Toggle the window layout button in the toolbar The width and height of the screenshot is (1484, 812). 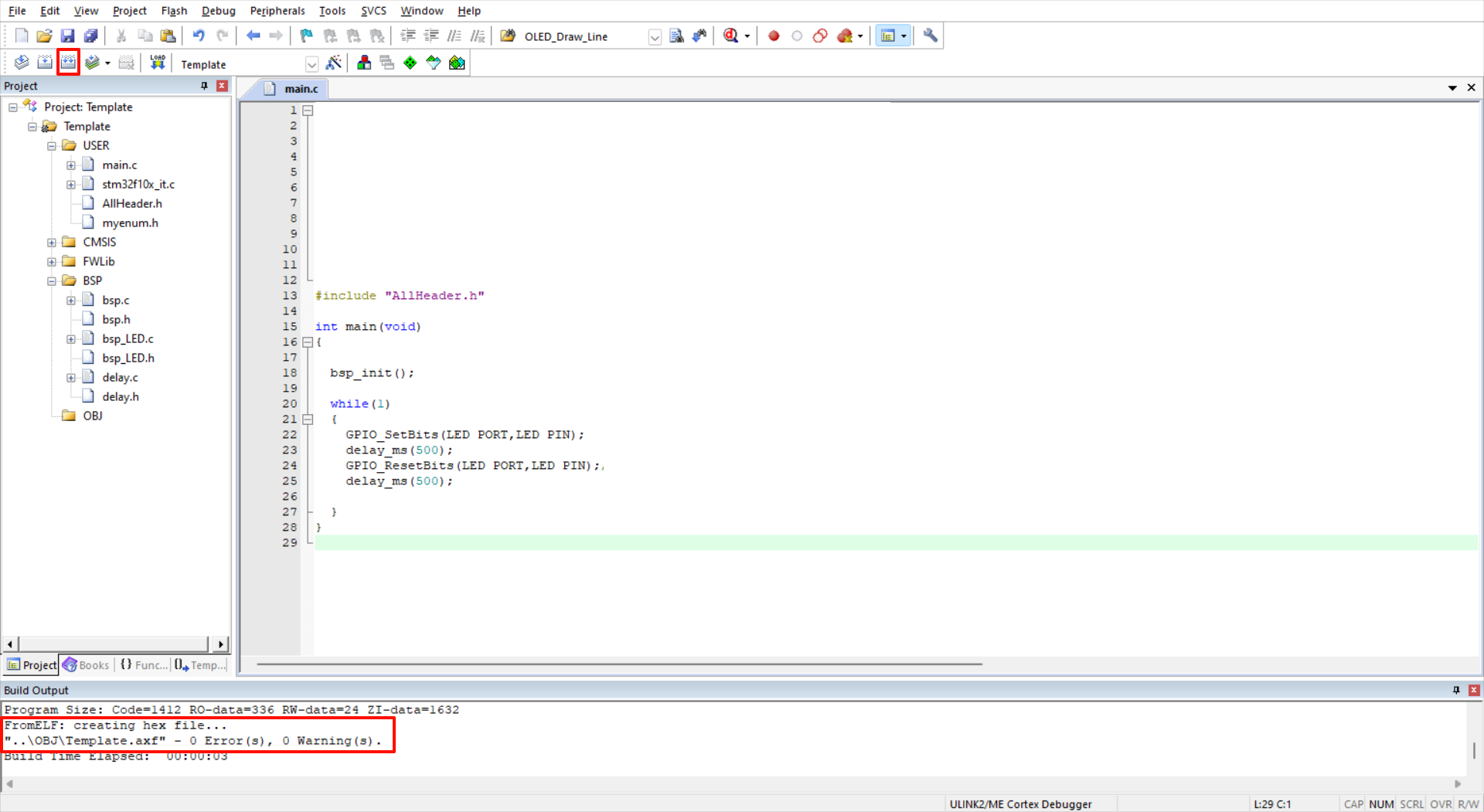[x=888, y=36]
